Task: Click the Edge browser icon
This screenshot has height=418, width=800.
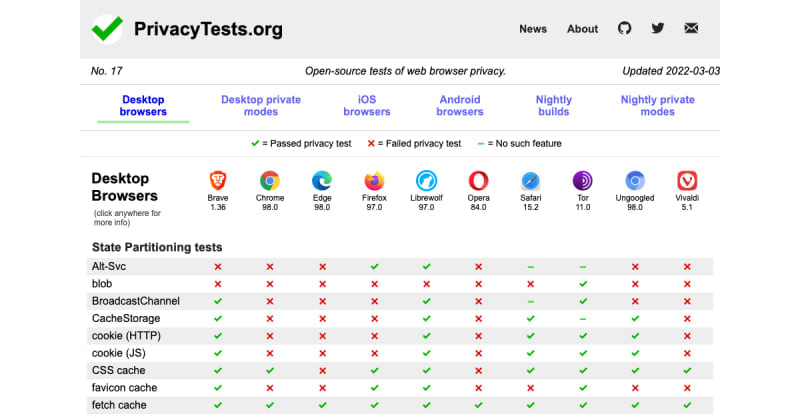Action: coord(322,181)
